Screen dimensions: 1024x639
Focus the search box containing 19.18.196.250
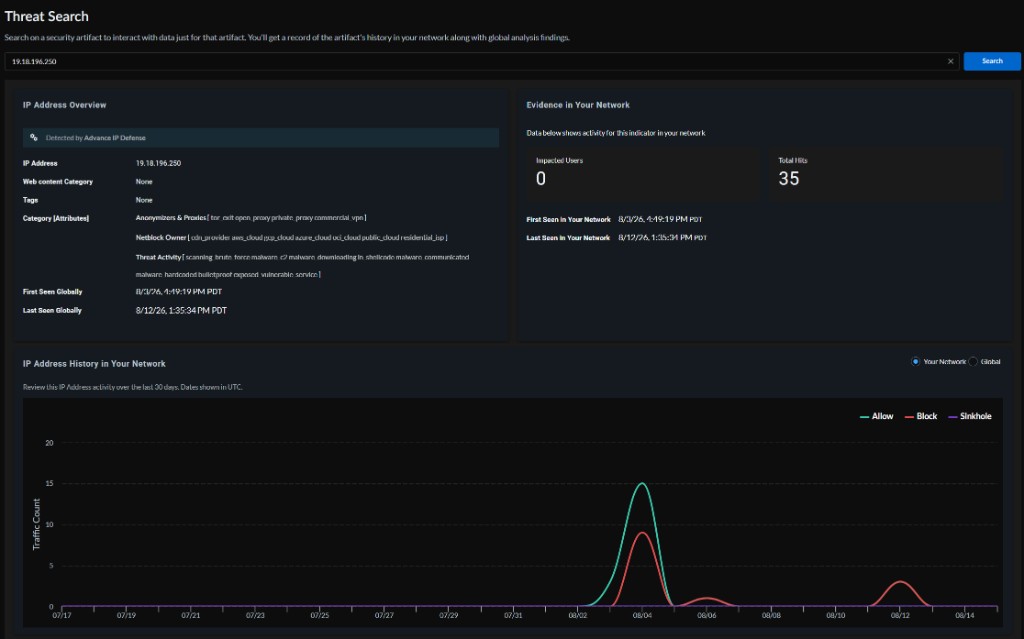(x=477, y=61)
